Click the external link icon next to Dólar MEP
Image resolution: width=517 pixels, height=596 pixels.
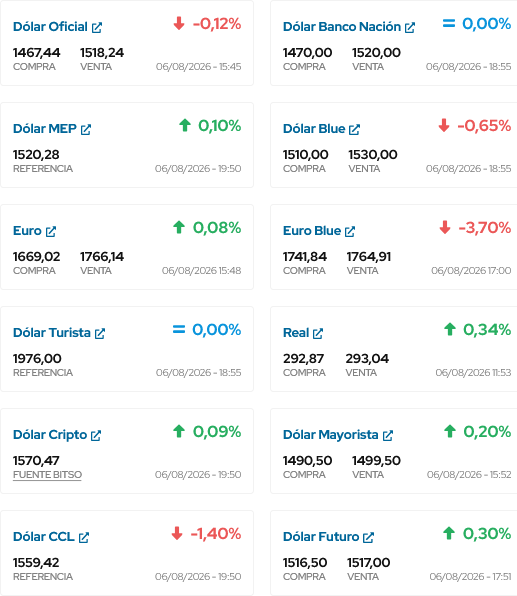(86, 130)
